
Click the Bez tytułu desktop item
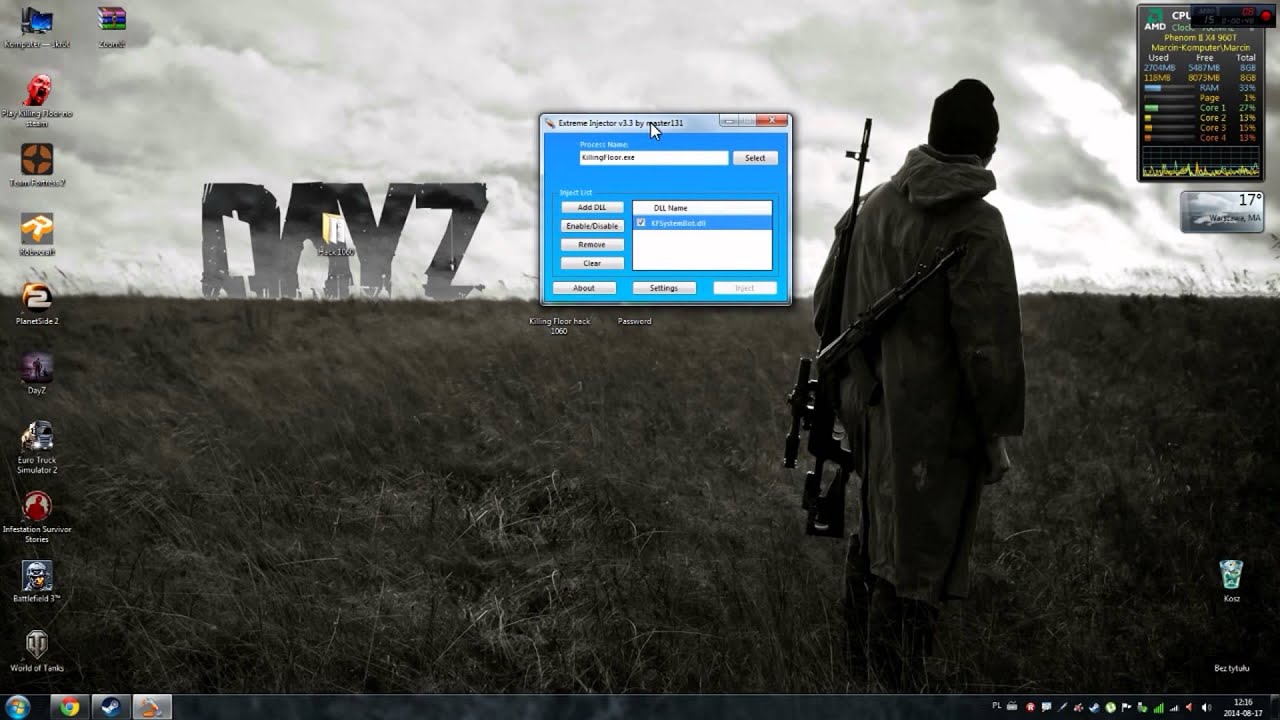pyautogui.click(x=1232, y=668)
